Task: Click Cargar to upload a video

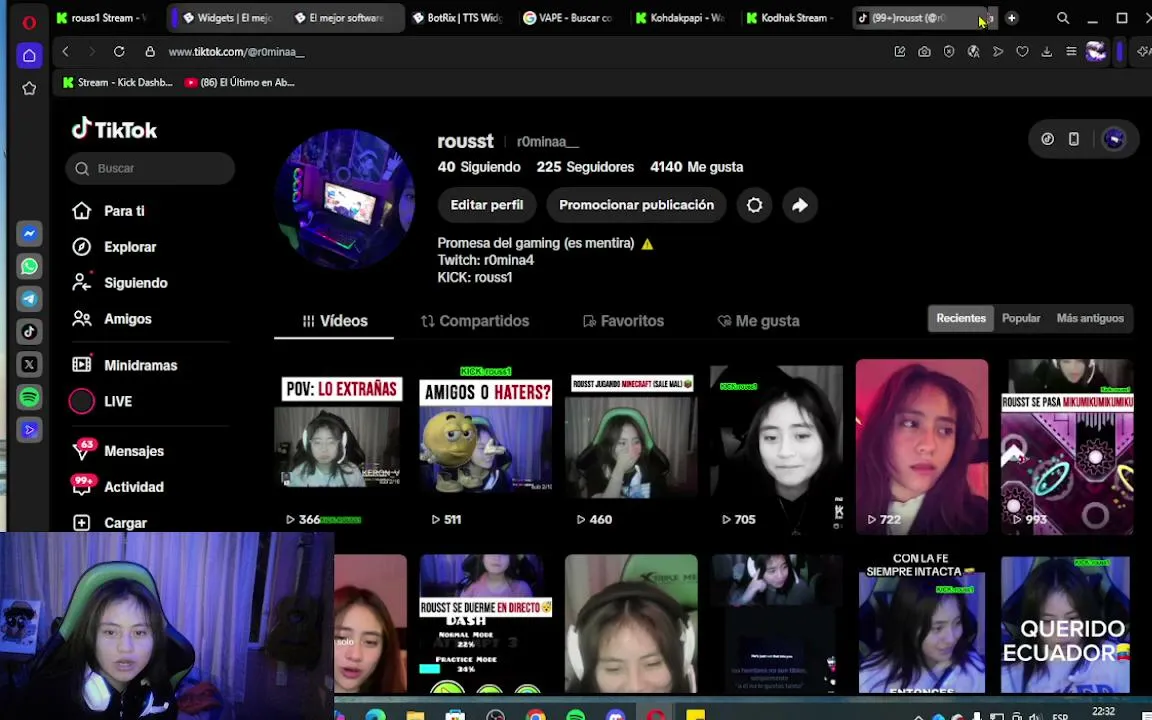Action: tap(109, 523)
